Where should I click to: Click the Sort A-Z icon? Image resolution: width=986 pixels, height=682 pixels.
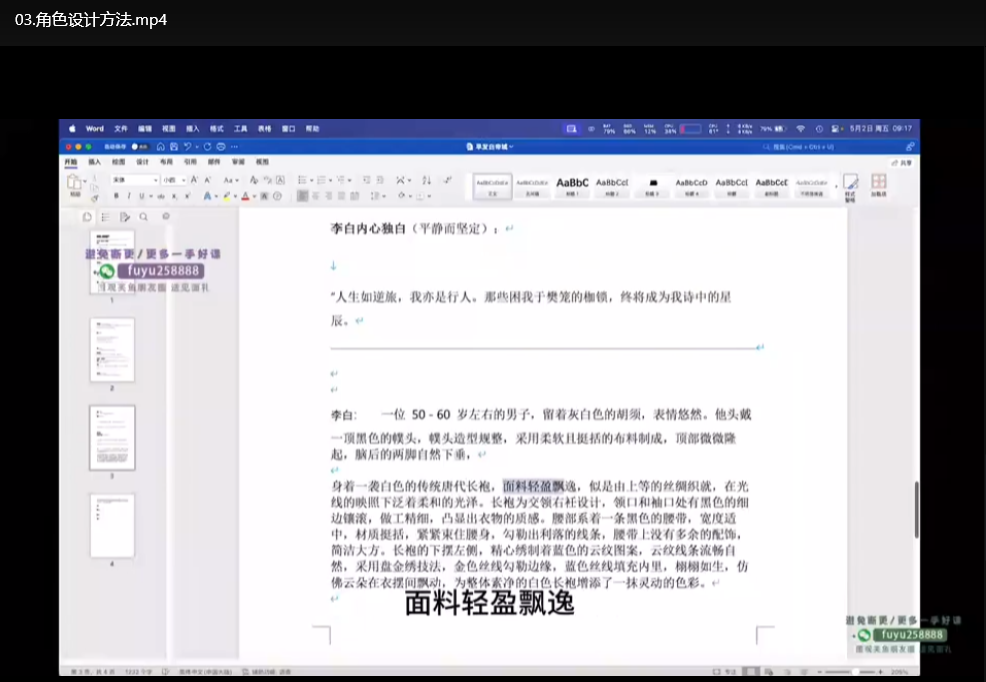[x=426, y=180]
